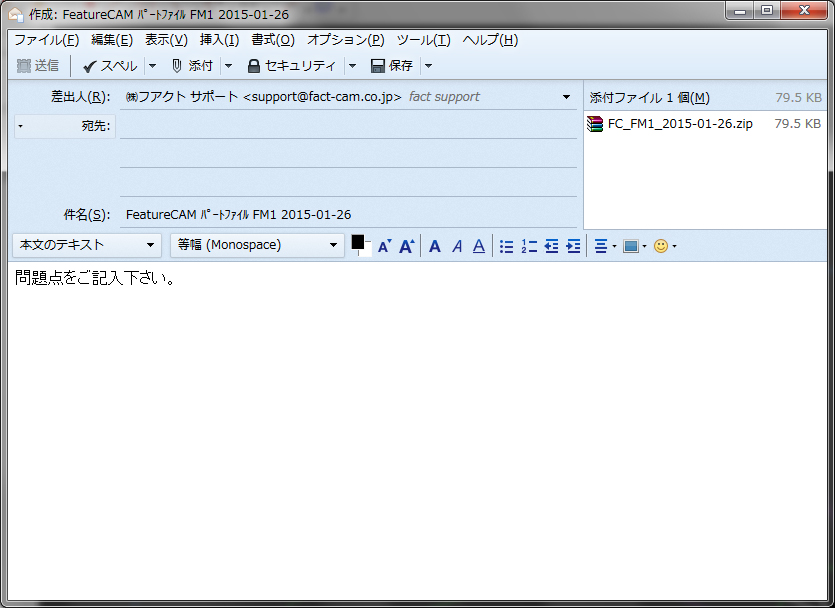Image resolution: width=835 pixels, height=608 pixels.
Task: Open the 挿入(I) menu
Action: click(219, 40)
